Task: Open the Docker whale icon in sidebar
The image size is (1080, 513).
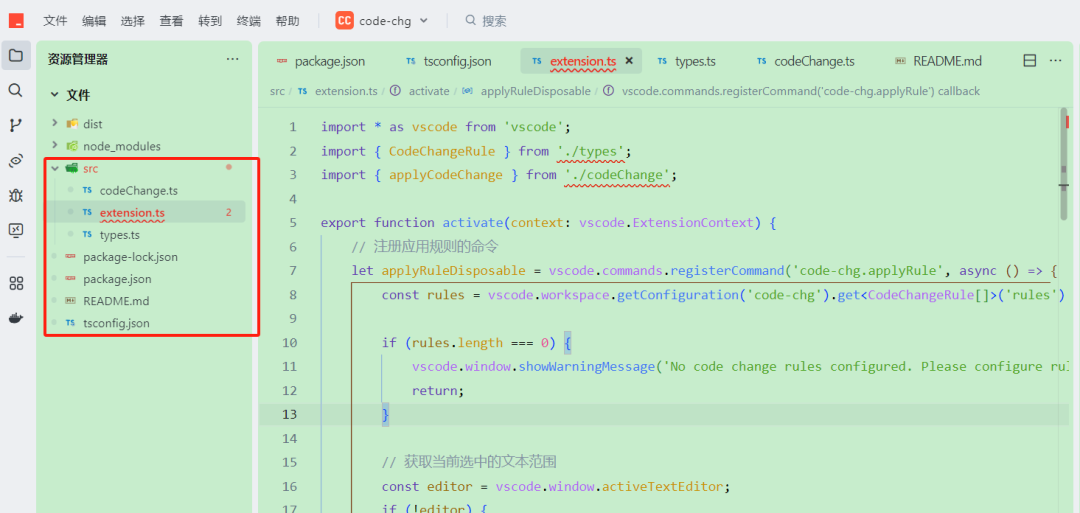Action: [x=16, y=318]
